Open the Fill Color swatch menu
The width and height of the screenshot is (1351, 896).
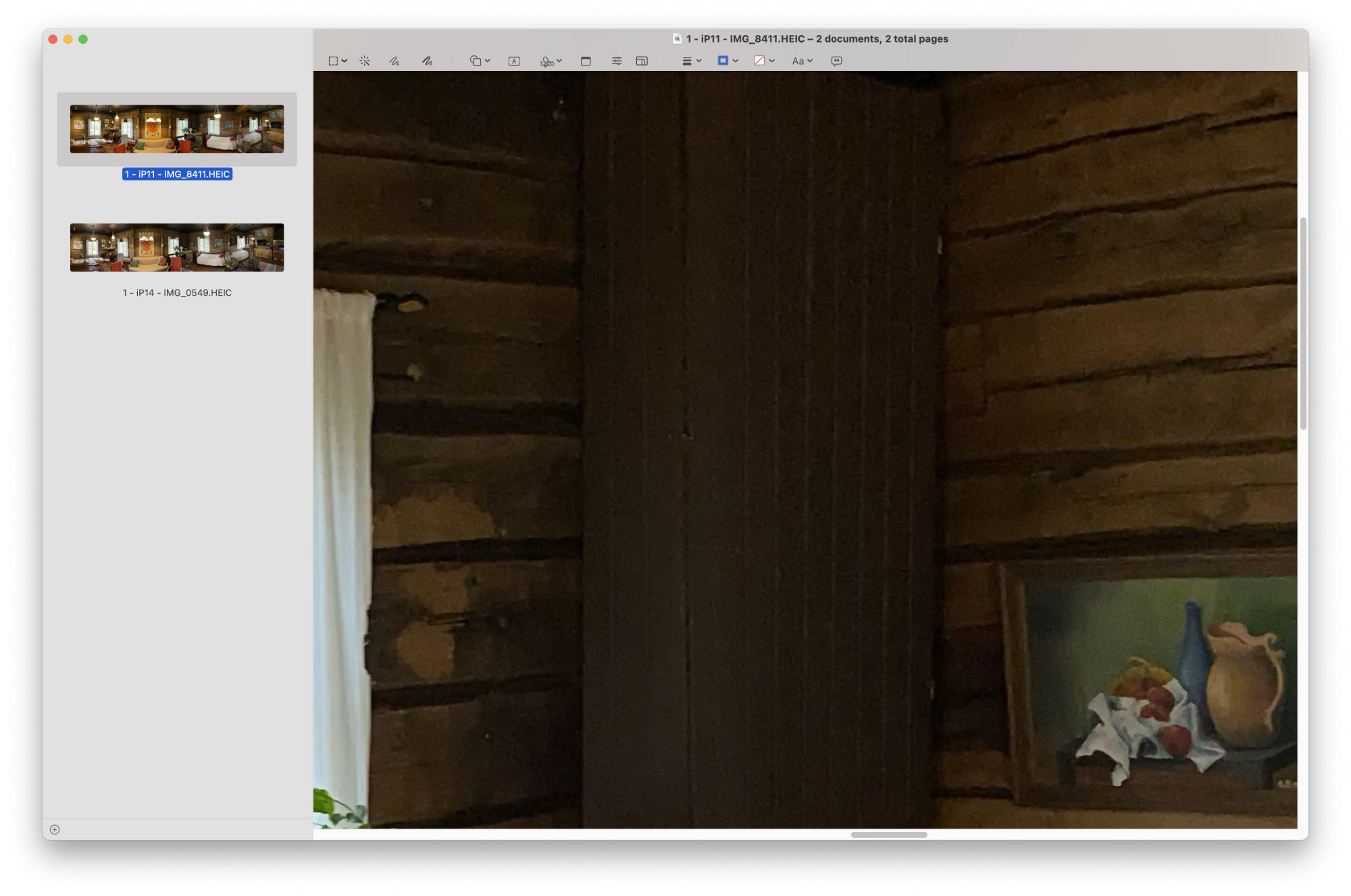click(764, 61)
